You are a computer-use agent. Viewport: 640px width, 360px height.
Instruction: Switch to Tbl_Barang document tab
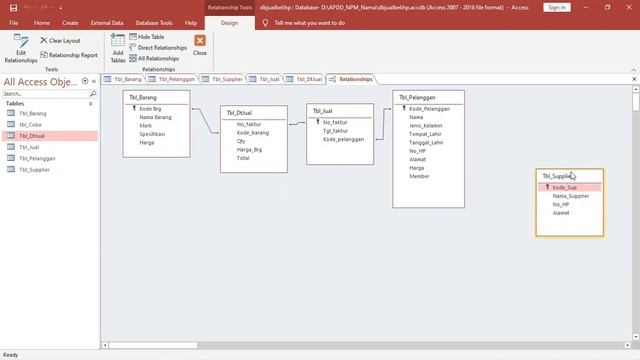[123, 79]
